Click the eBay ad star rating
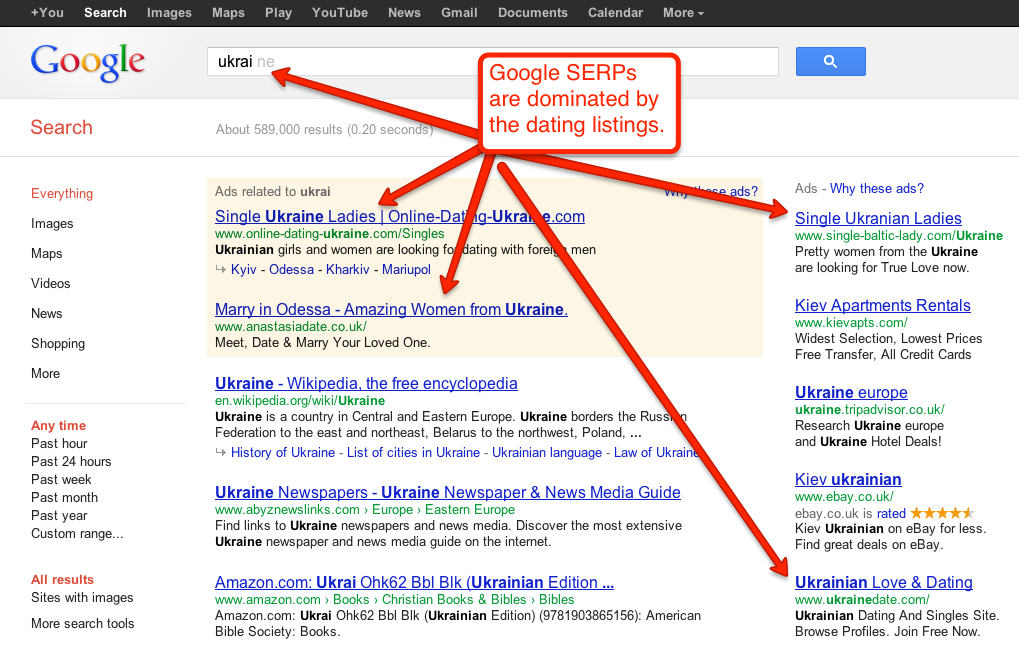 click(942, 513)
